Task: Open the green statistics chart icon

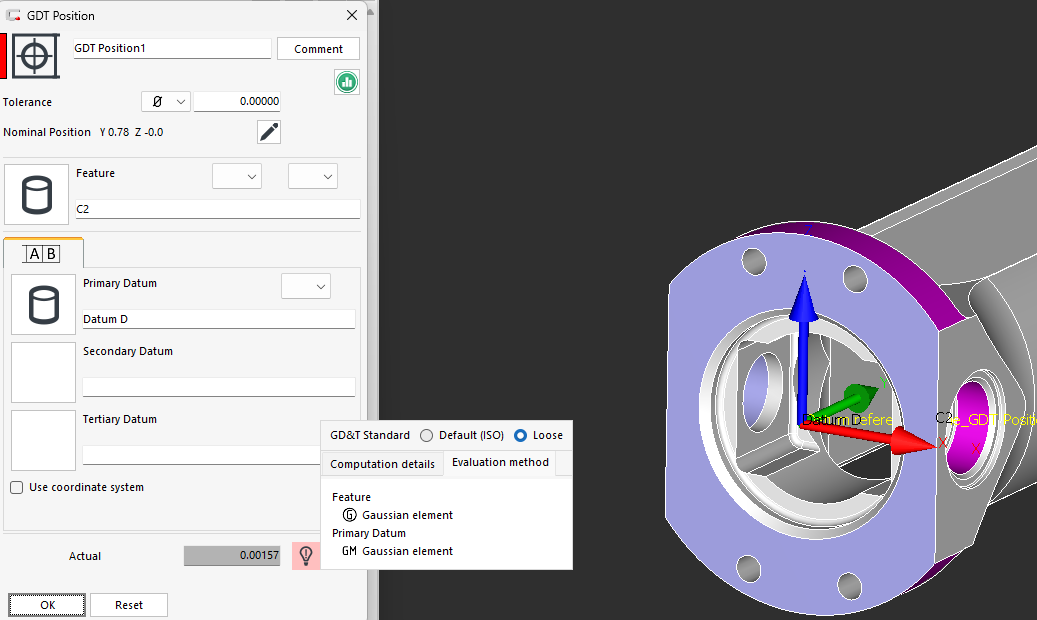Action: tap(347, 83)
